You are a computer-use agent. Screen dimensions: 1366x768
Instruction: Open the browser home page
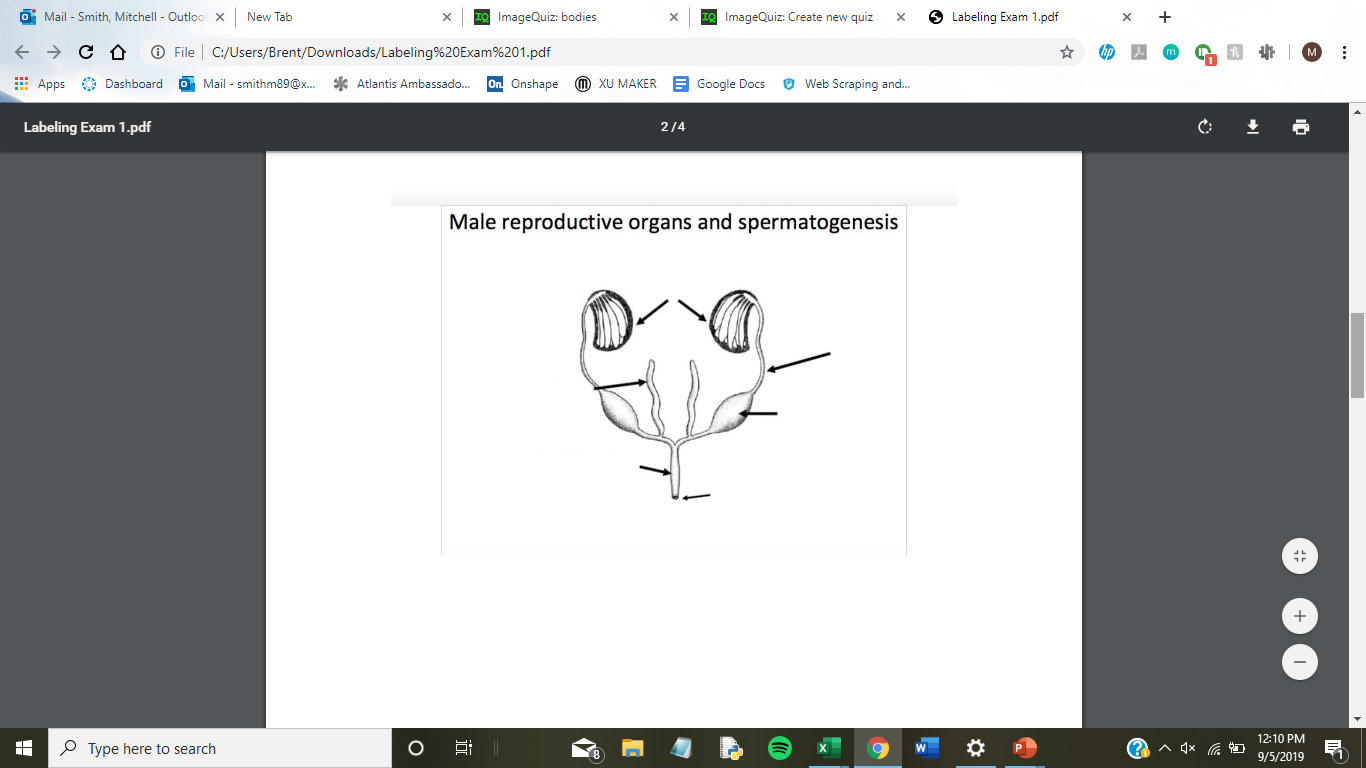(118, 52)
